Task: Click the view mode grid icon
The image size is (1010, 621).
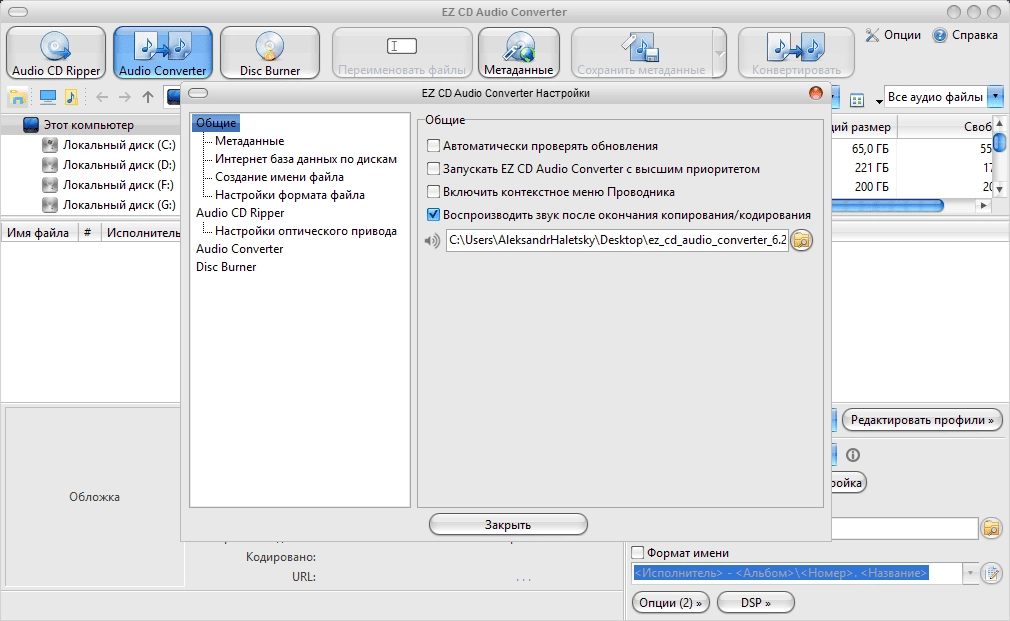Action: 857,100
